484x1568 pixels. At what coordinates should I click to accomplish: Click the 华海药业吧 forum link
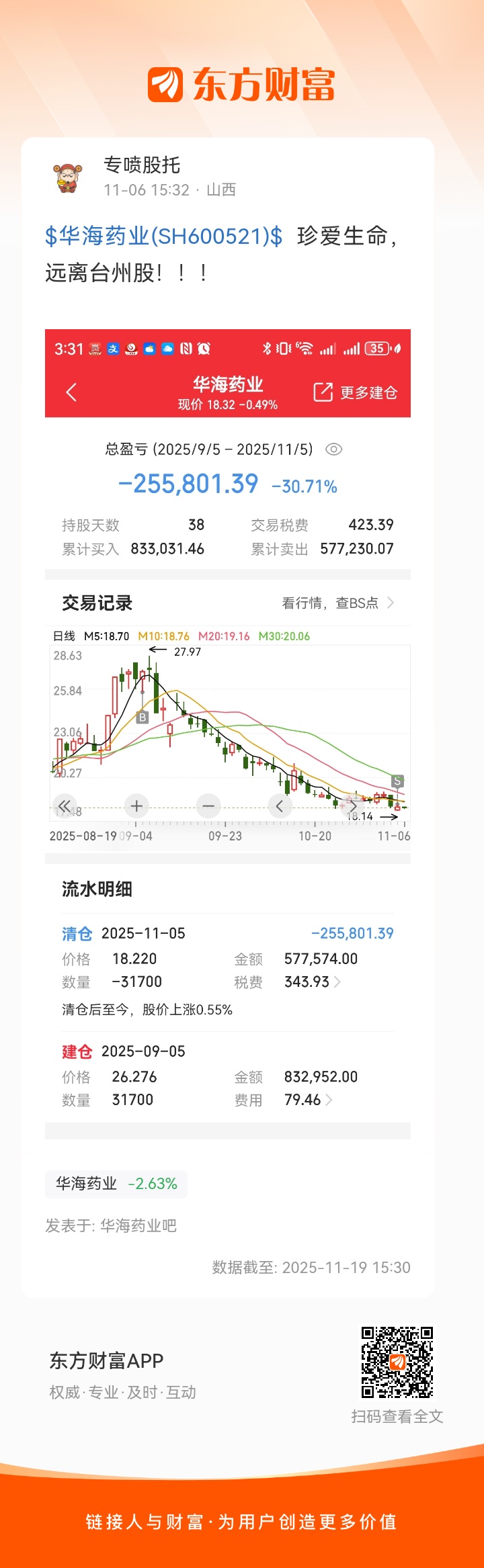coord(138,1226)
